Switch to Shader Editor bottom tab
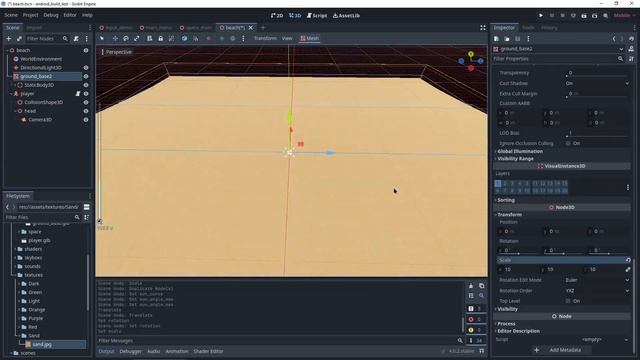640x360 pixels. pos(208,351)
